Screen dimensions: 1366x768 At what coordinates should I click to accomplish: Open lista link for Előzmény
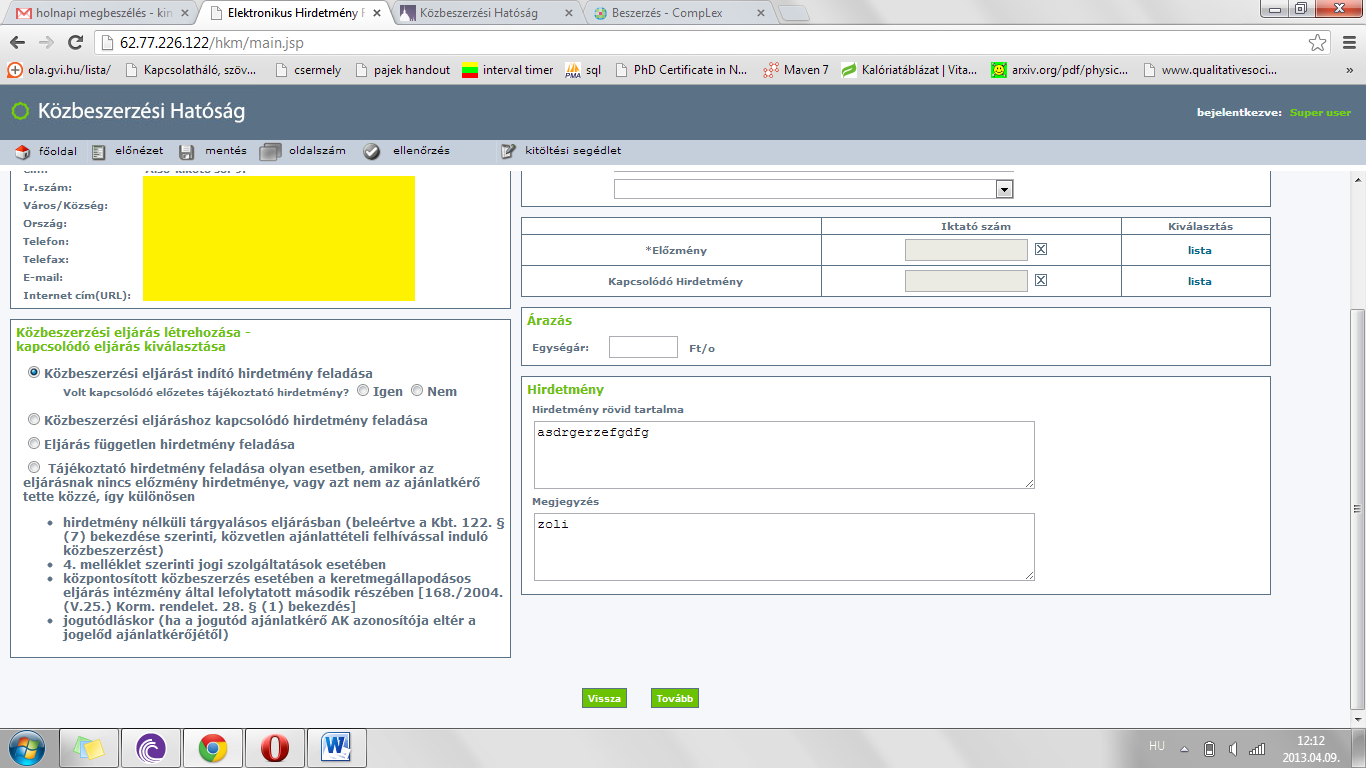tap(1199, 251)
